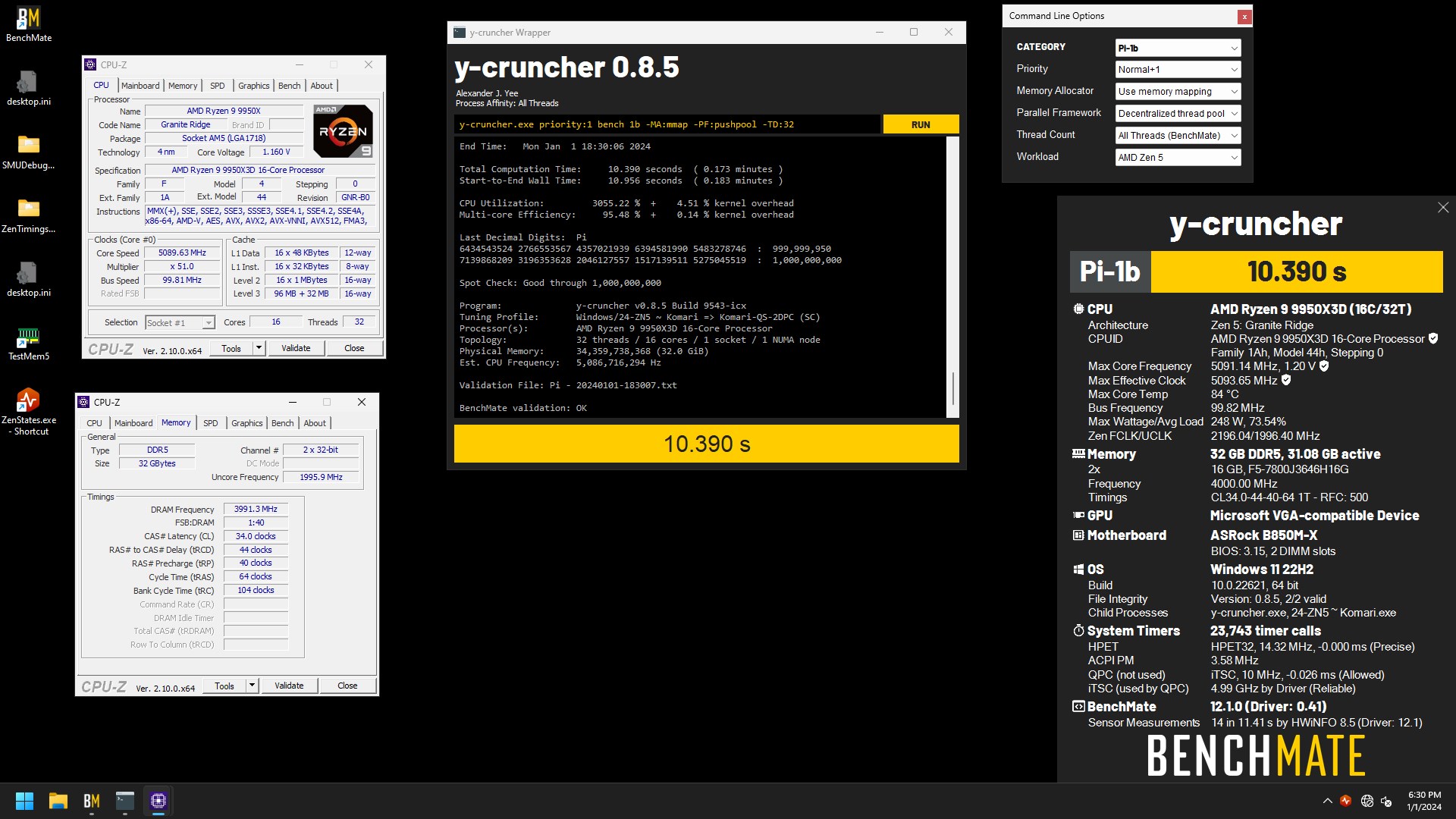This screenshot has height=819, width=1456.
Task: Open the CATEGORY Pi-1b dropdown
Action: 1178,48
